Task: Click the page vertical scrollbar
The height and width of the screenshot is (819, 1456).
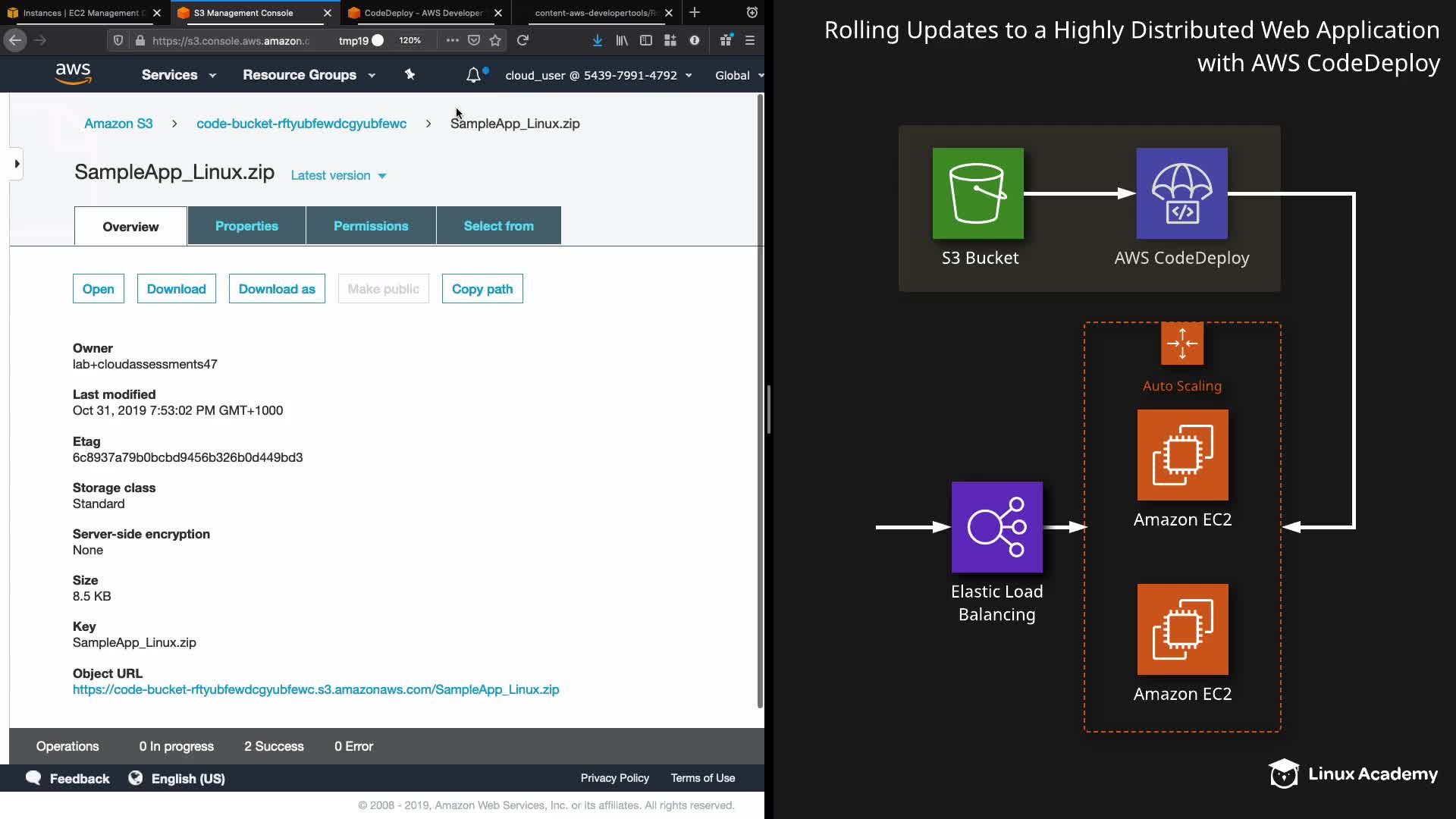Action: coord(760,402)
